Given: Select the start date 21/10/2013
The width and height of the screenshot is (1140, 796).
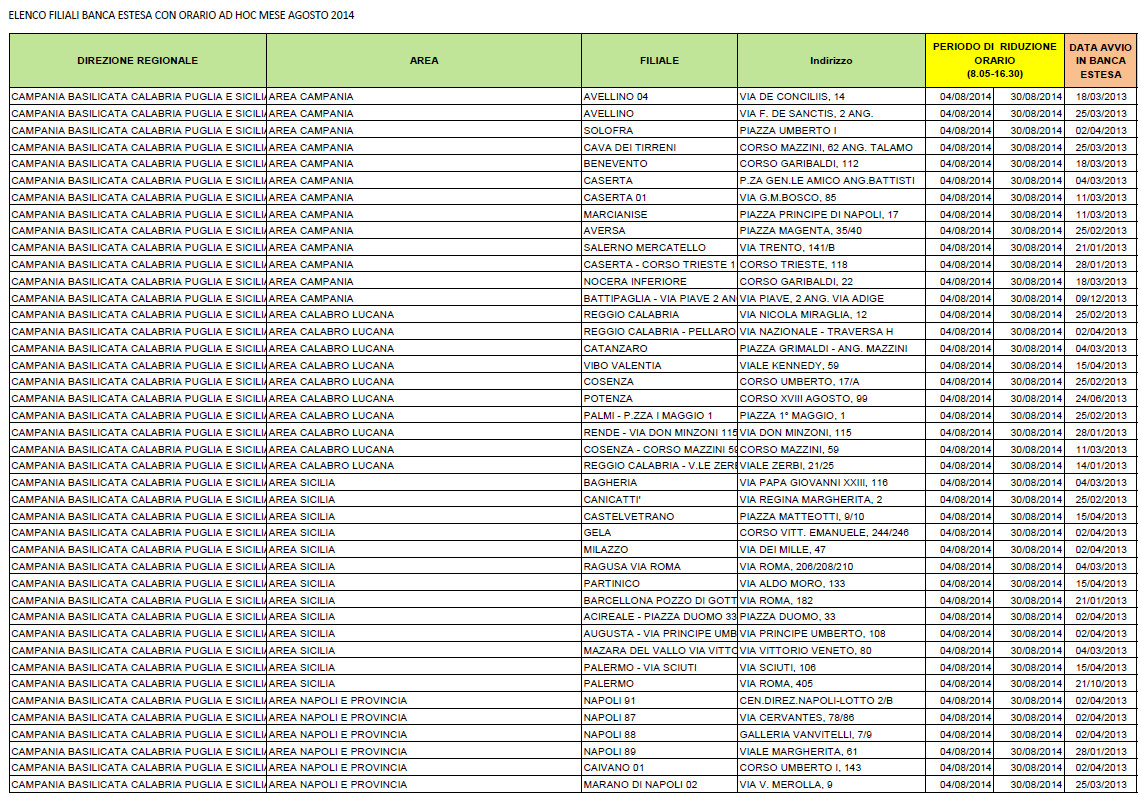Looking at the screenshot, I should point(1101,683).
